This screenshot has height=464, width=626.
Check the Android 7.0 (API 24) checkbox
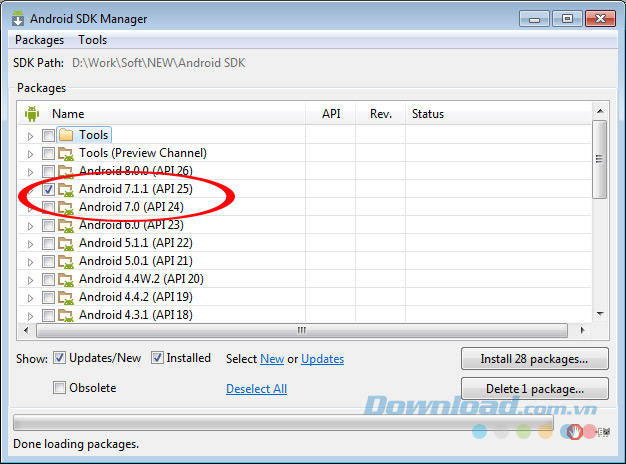(48, 207)
